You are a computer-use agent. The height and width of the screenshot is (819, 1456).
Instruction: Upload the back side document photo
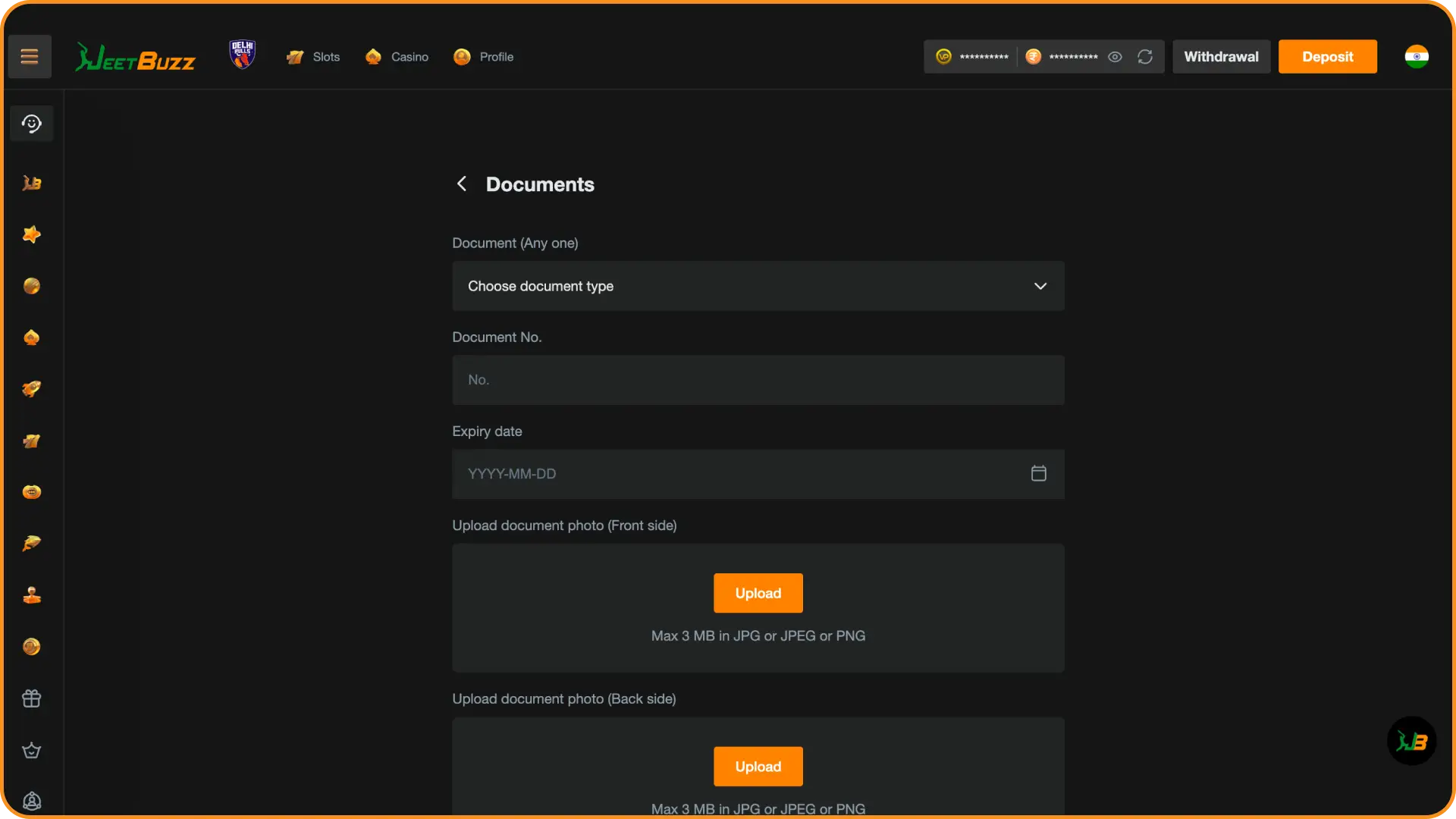[758, 767]
